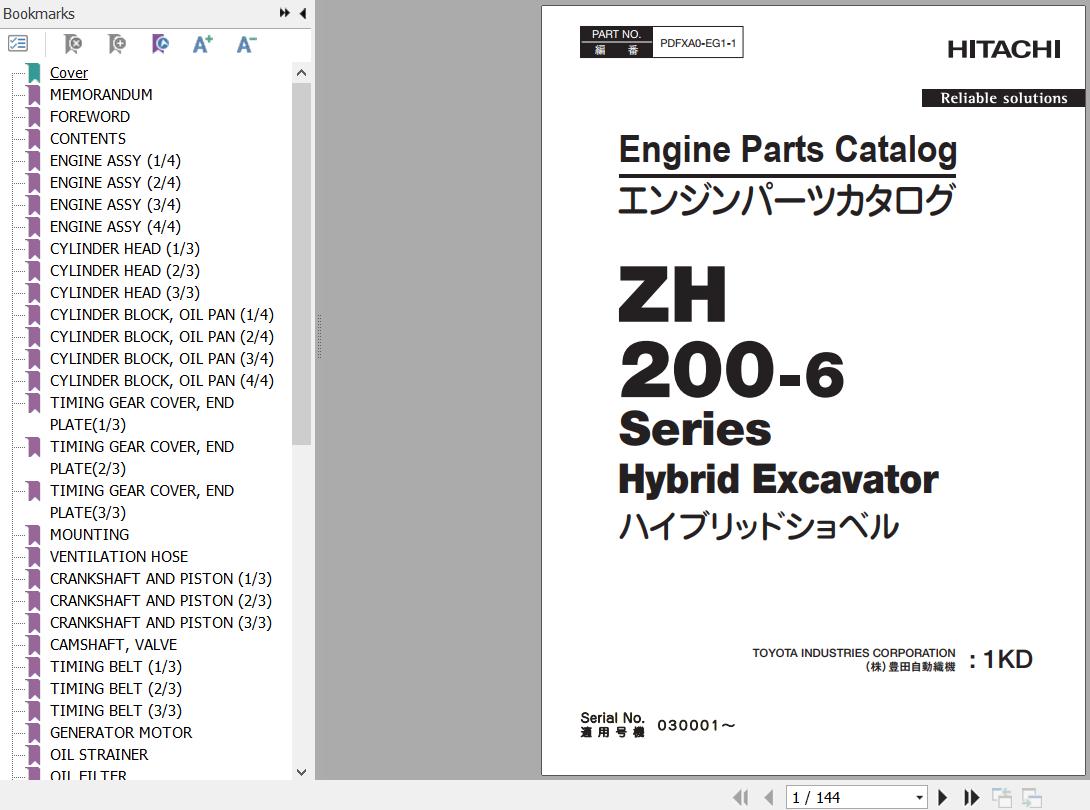Jump to the CONTENTS bookmark

pos(88,139)
